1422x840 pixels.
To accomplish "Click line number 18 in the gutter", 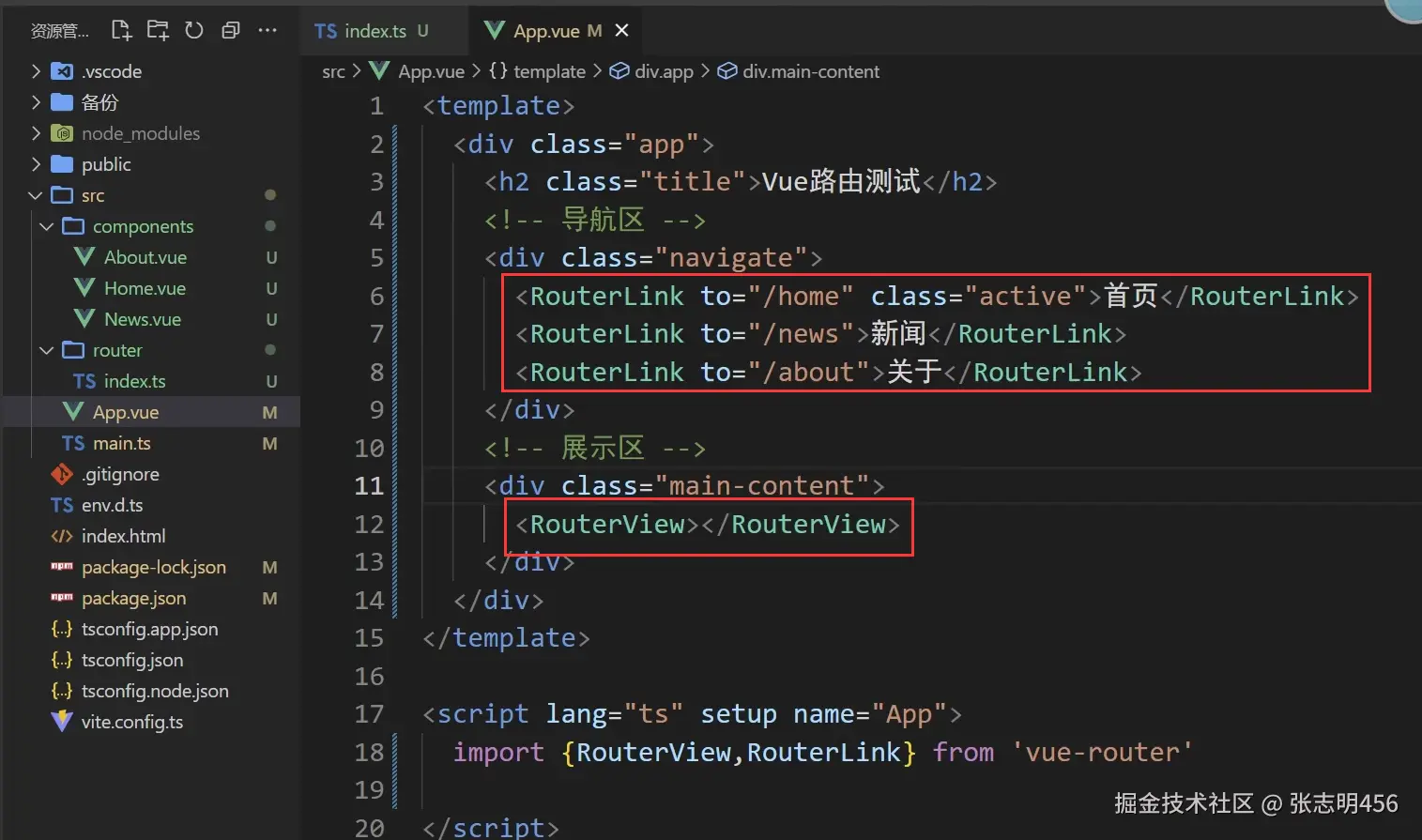I will coord(370,753).
